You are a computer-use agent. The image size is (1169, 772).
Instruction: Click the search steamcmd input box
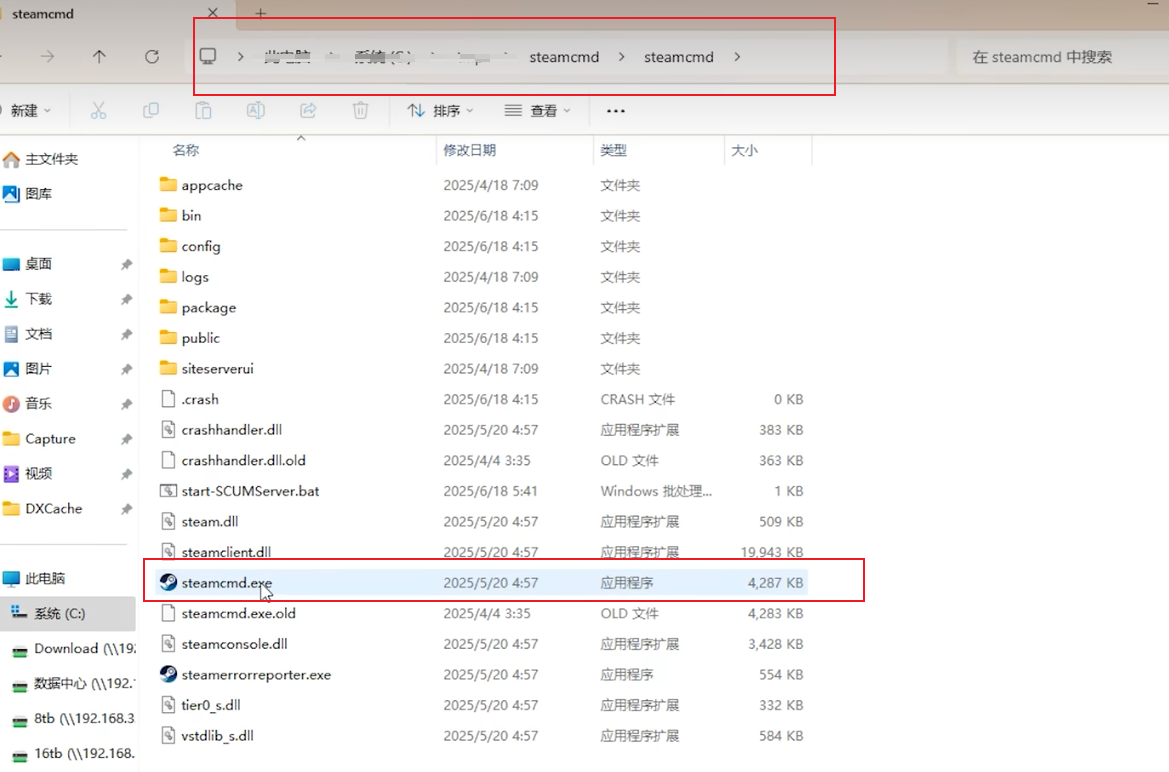point(1062,57)
